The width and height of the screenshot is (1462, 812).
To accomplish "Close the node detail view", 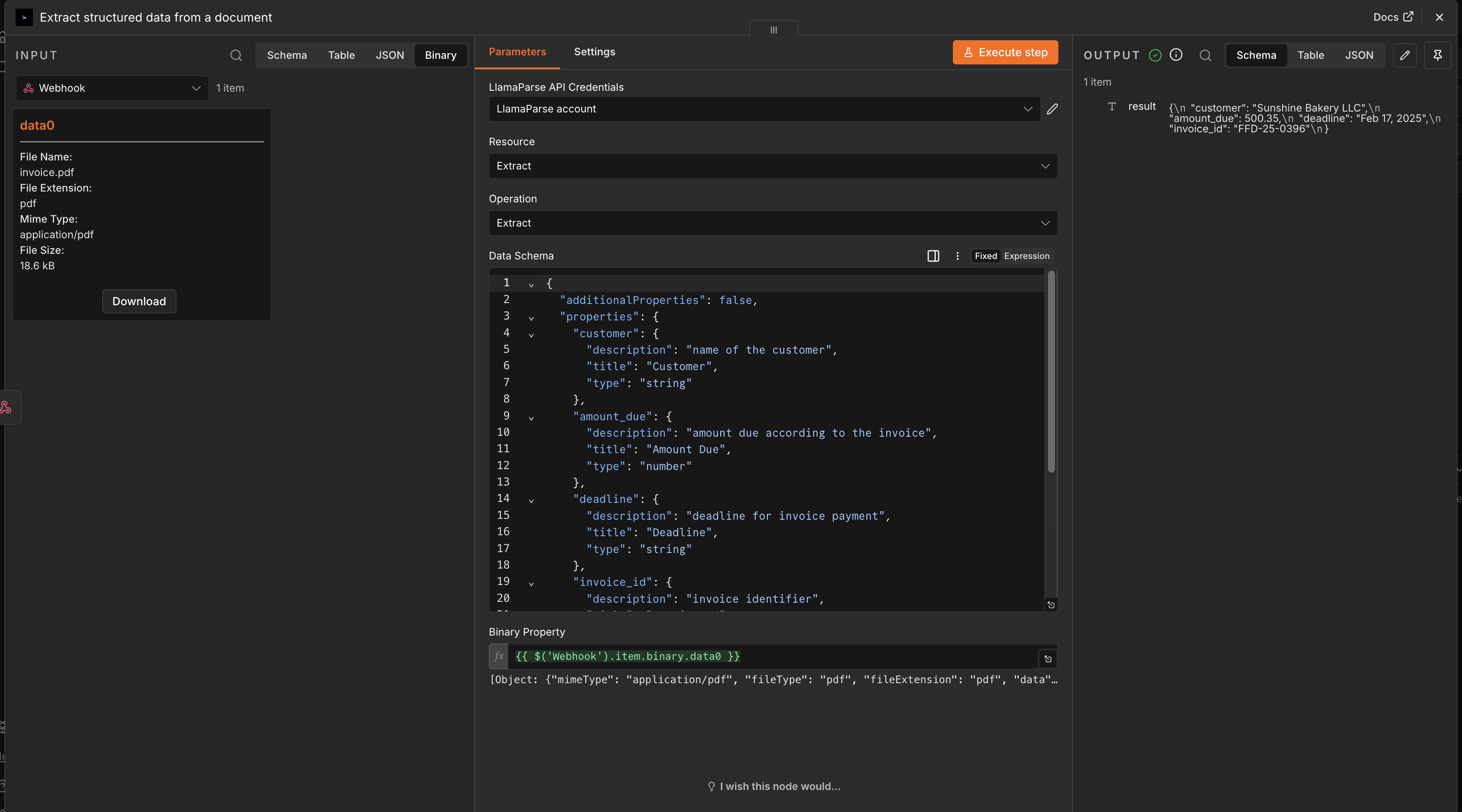I will [1440, 17].
